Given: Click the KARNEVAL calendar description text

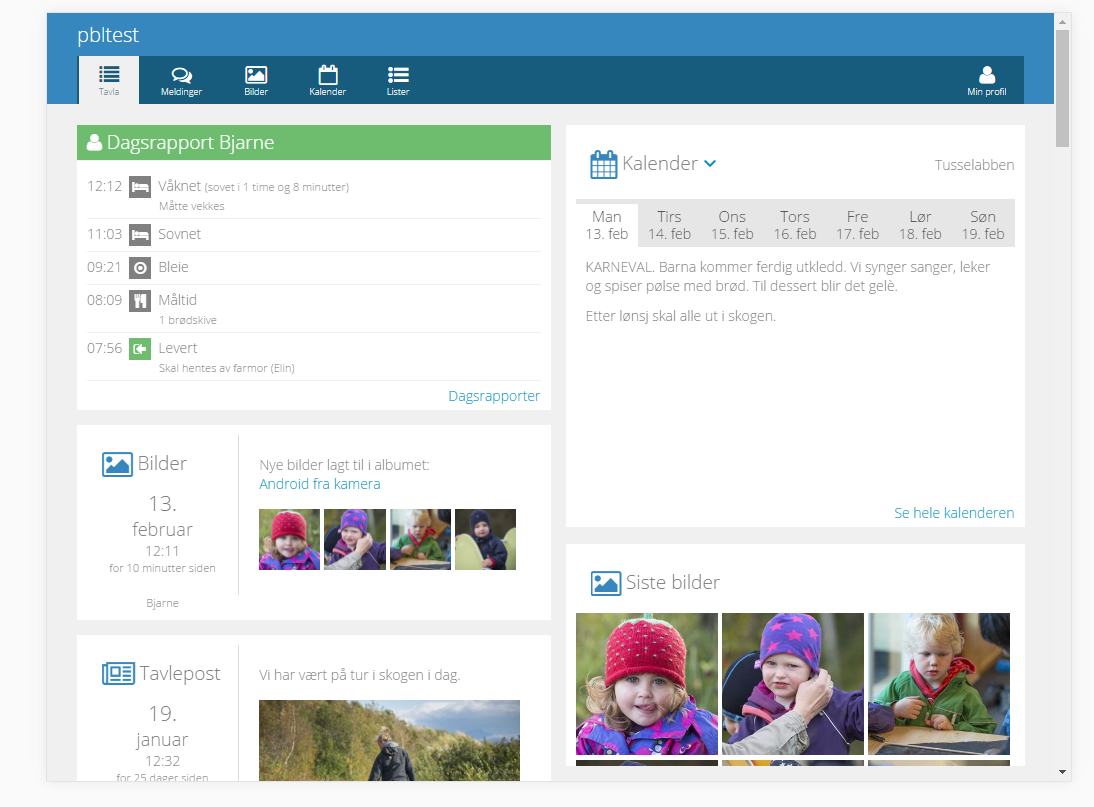Looking at the screenshot, I should [788, 276].
